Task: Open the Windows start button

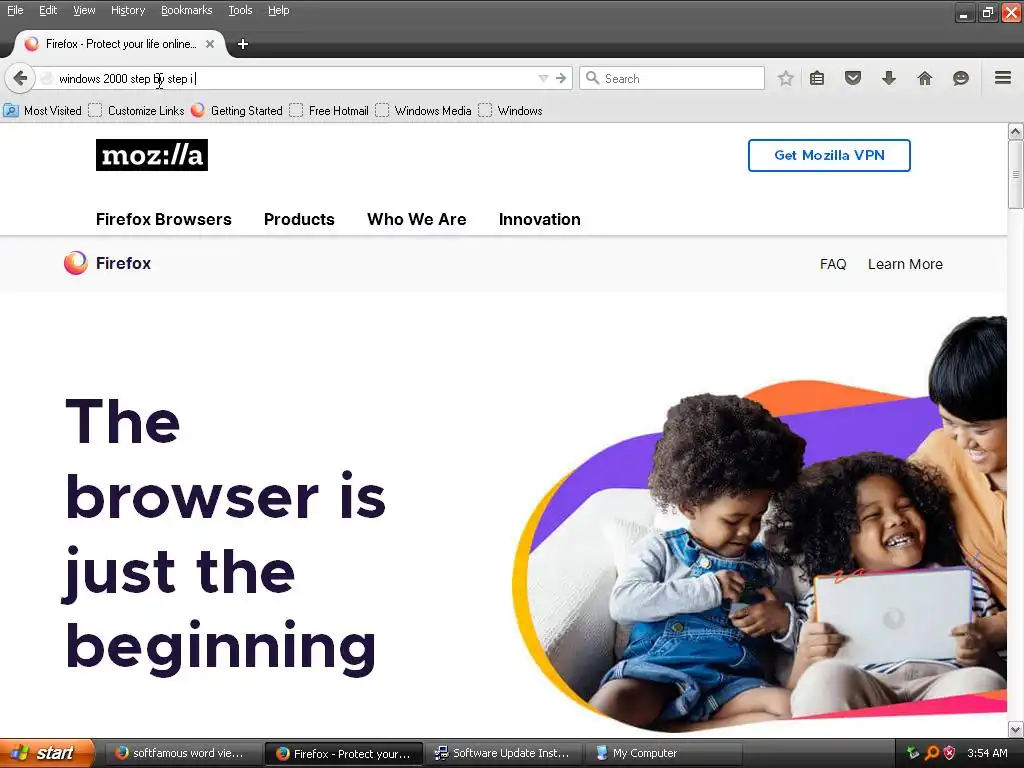Action: pyautogui.click(x=47, y=753)
